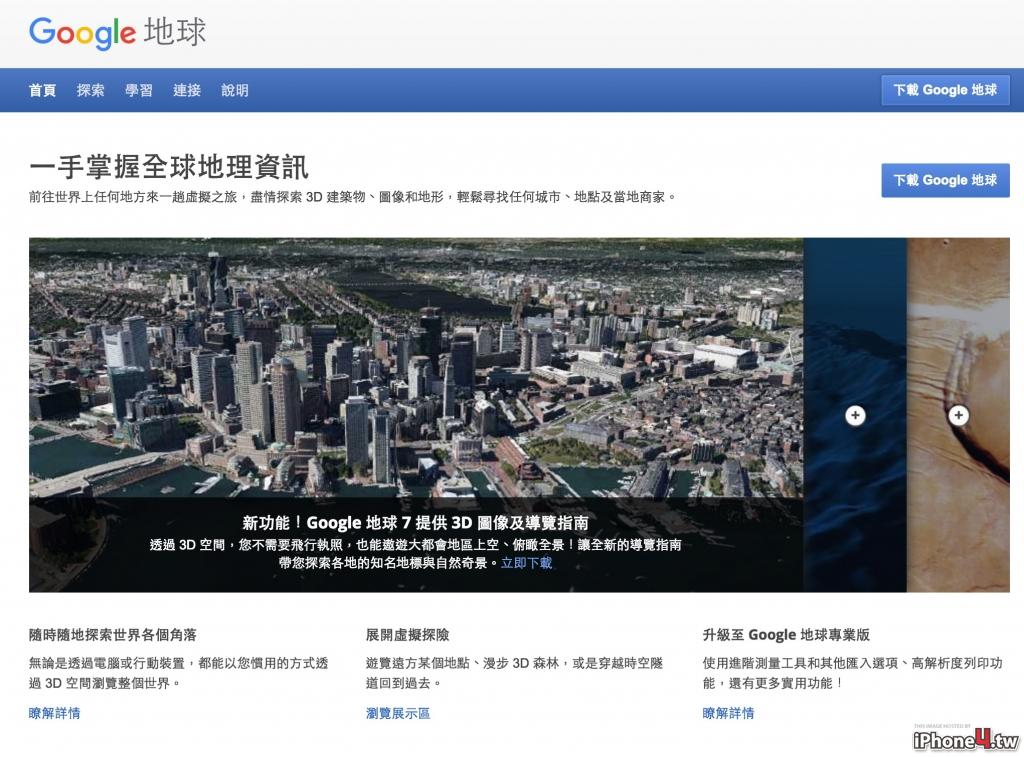The width and height of the screenshot is (1024, 757).
Task: Open the 瀏覽展示區 link
Action: tap(398, 713)
